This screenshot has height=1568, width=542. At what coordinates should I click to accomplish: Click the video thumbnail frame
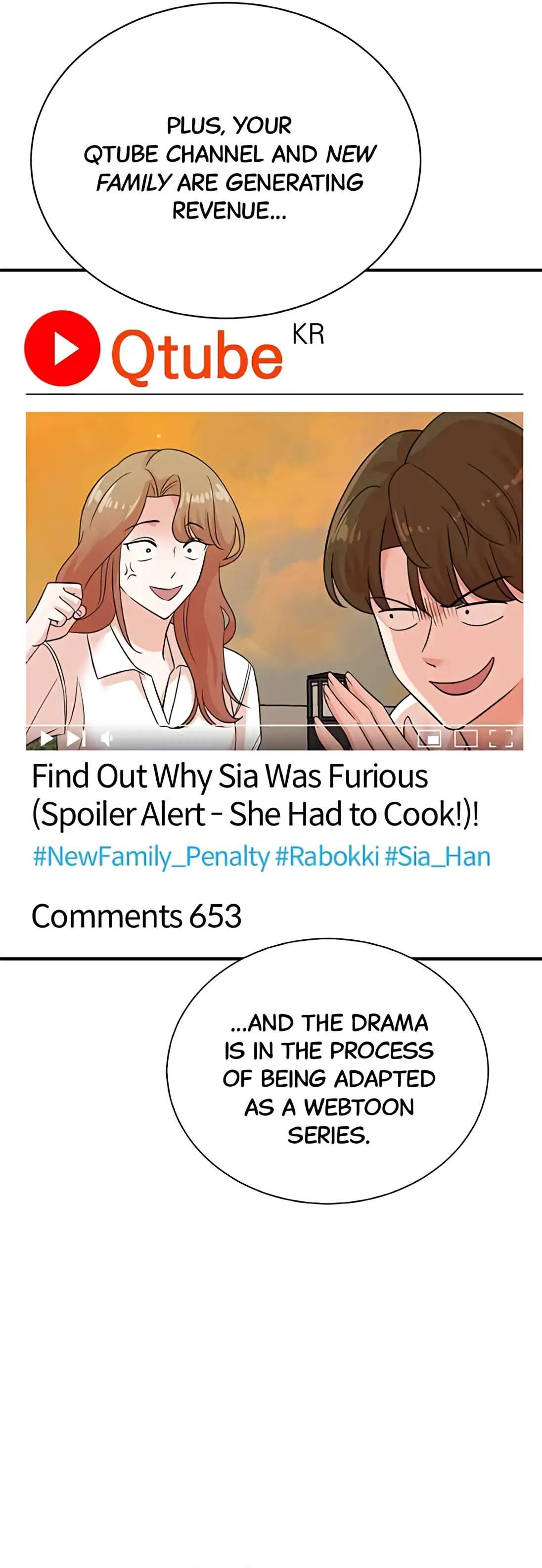[274, 581]
